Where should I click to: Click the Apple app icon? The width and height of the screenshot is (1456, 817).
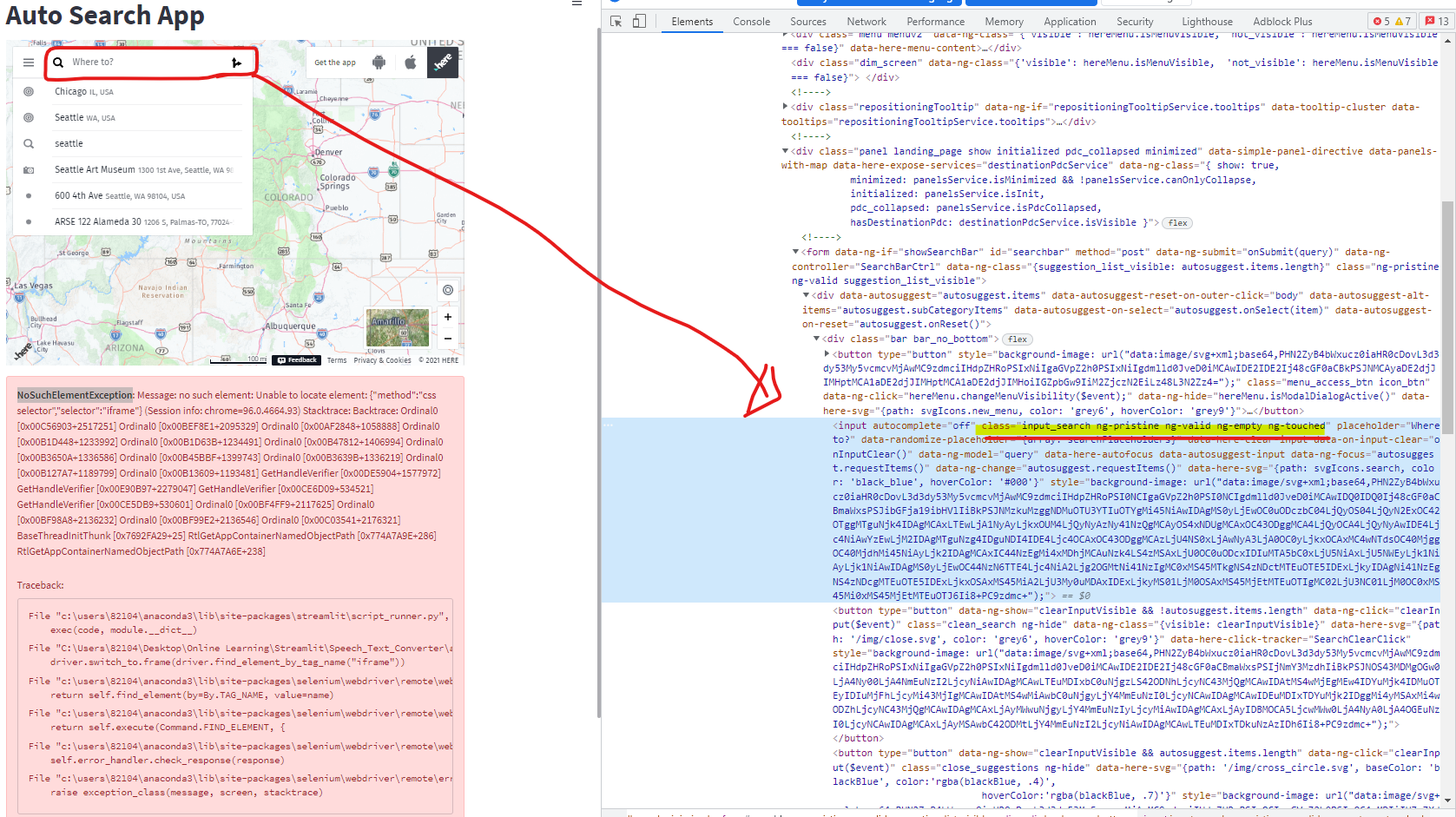[x=411, y=63]
